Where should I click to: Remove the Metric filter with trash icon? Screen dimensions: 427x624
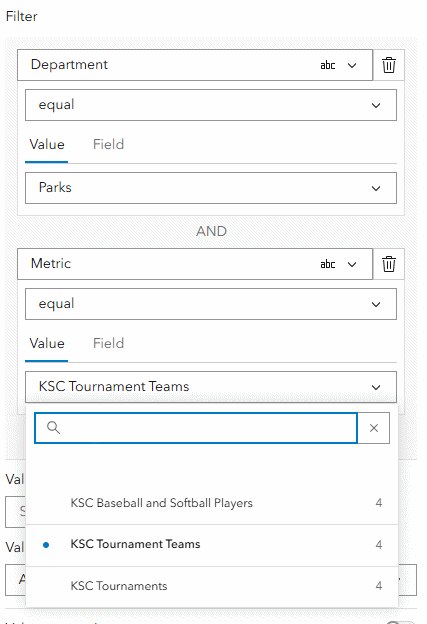389,264
